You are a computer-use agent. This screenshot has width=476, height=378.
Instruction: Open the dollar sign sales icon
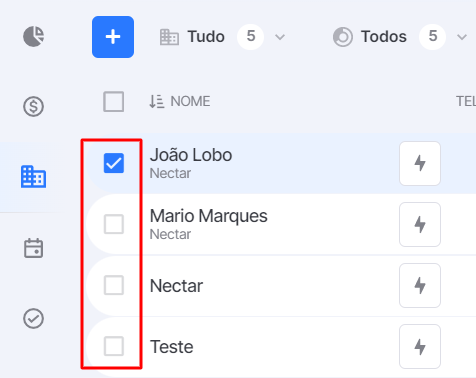pos(33,107)
